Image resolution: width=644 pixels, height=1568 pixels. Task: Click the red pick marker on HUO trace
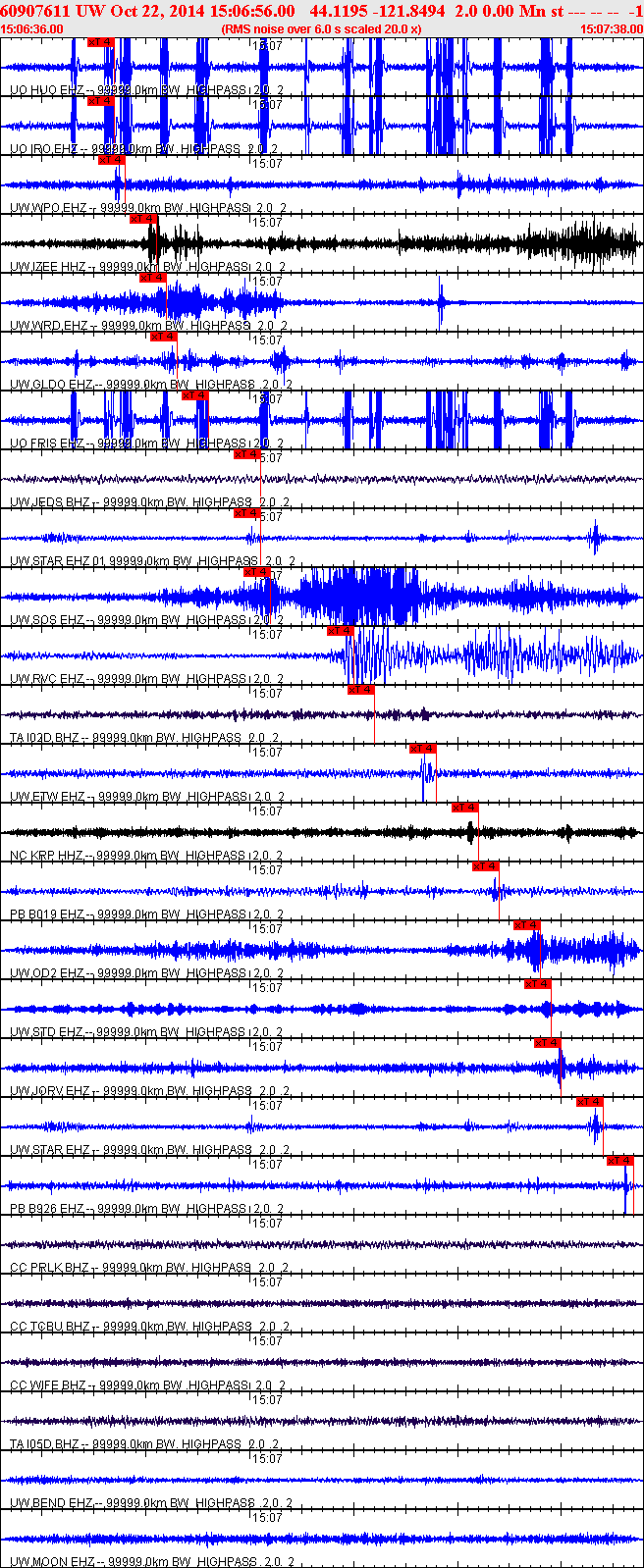101,42
